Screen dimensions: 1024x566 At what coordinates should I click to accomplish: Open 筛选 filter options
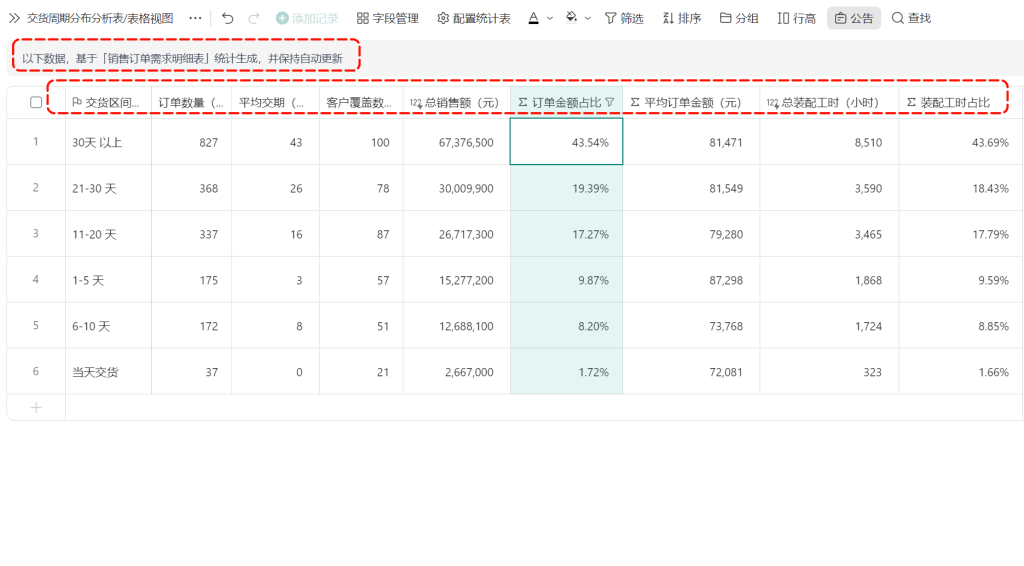[x=624, y=18]
